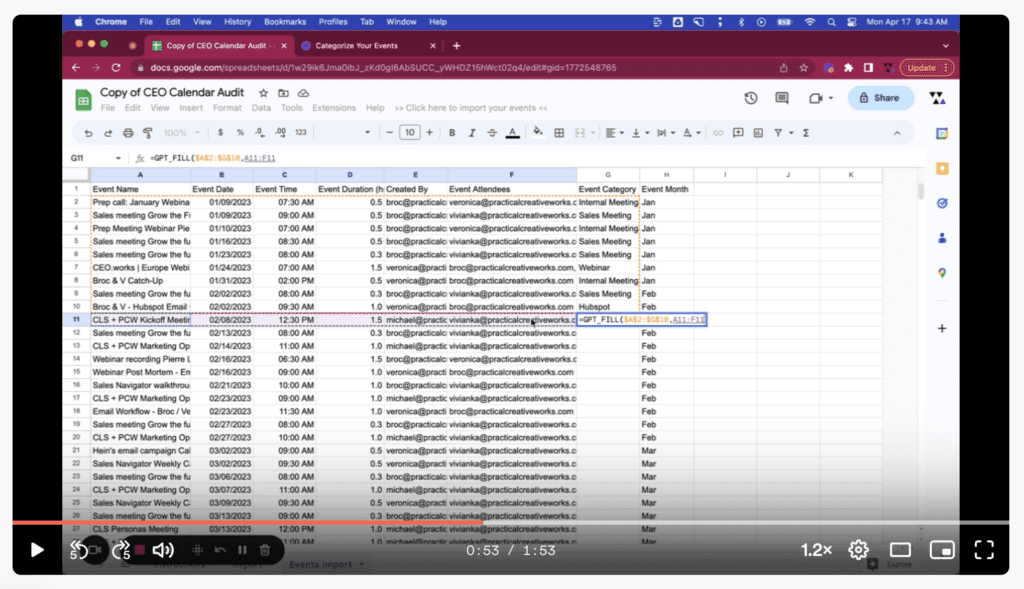Open Google Tasks side panel
This screenshot has height=589, width=1024.
pos(942,203)
